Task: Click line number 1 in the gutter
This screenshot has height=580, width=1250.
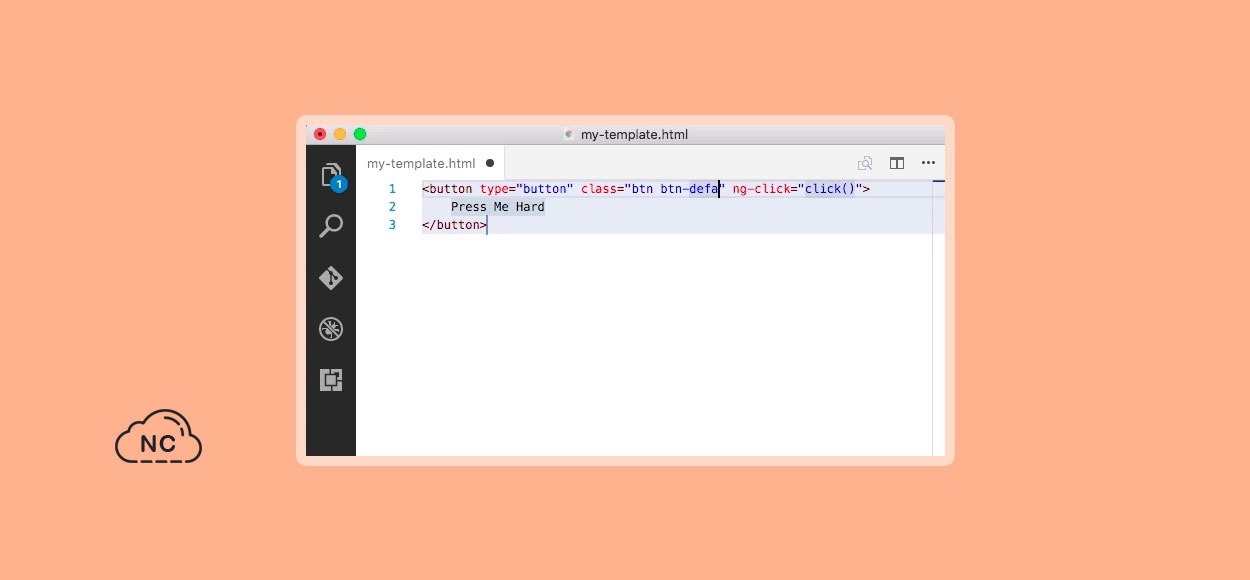Action: click(392, 189)
